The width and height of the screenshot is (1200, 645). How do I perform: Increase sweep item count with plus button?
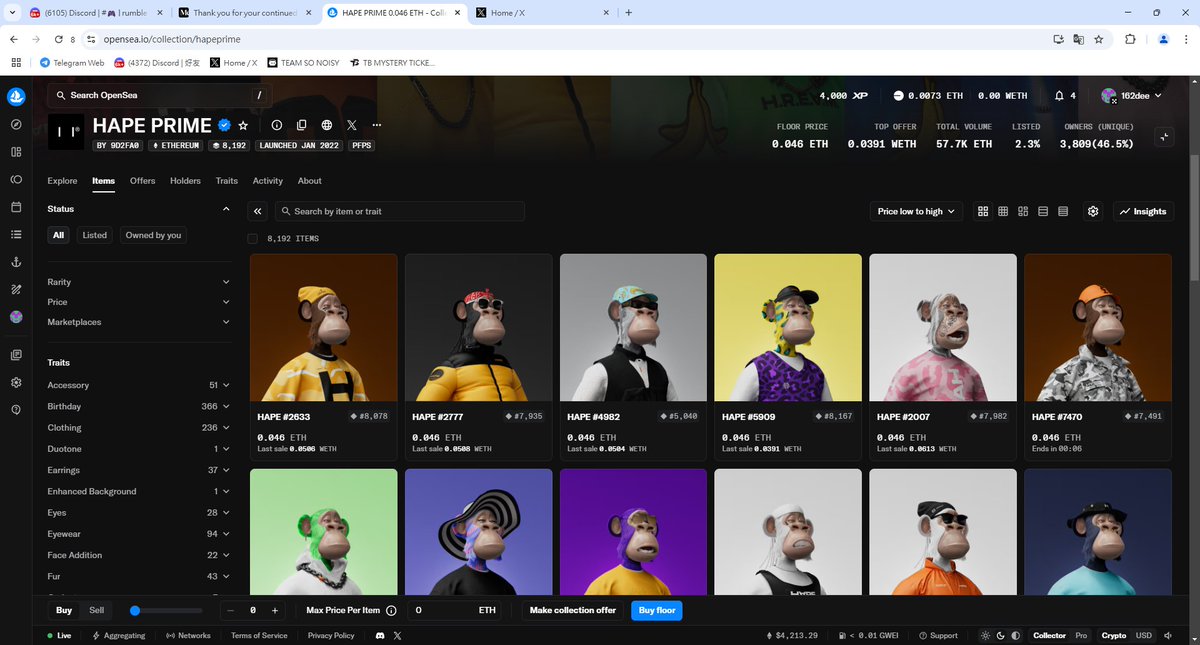pos(275,610)
